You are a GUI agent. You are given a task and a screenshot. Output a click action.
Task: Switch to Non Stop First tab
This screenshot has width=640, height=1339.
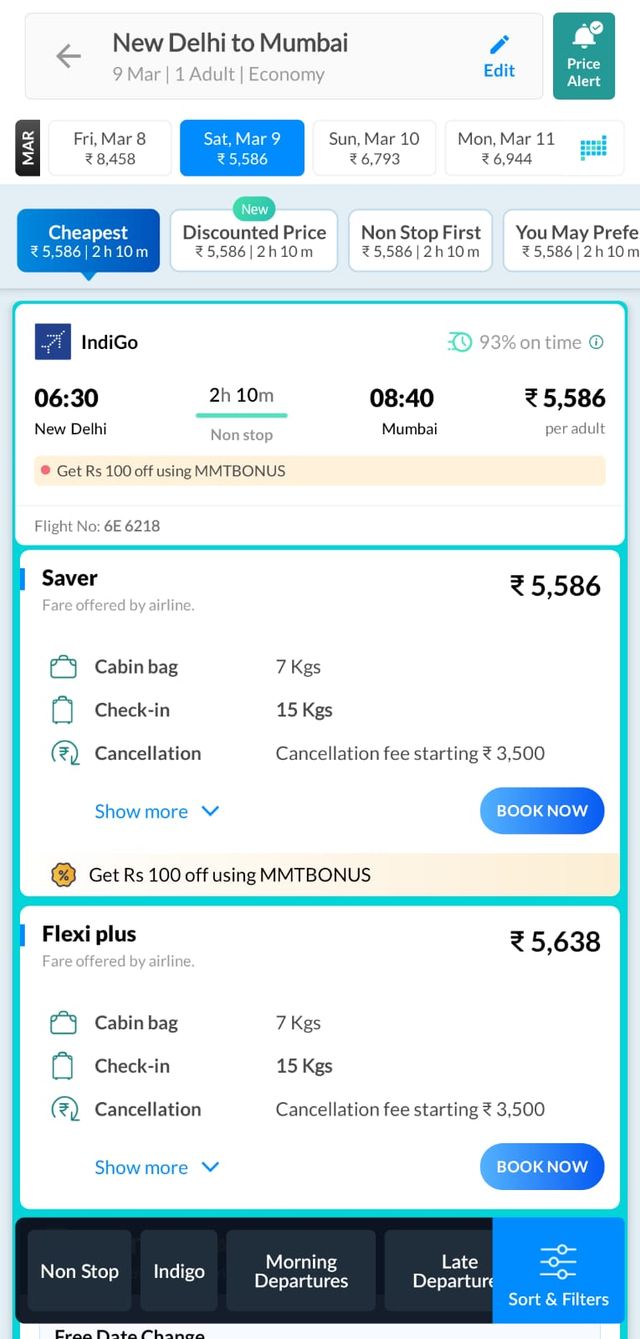coord(421,241)
